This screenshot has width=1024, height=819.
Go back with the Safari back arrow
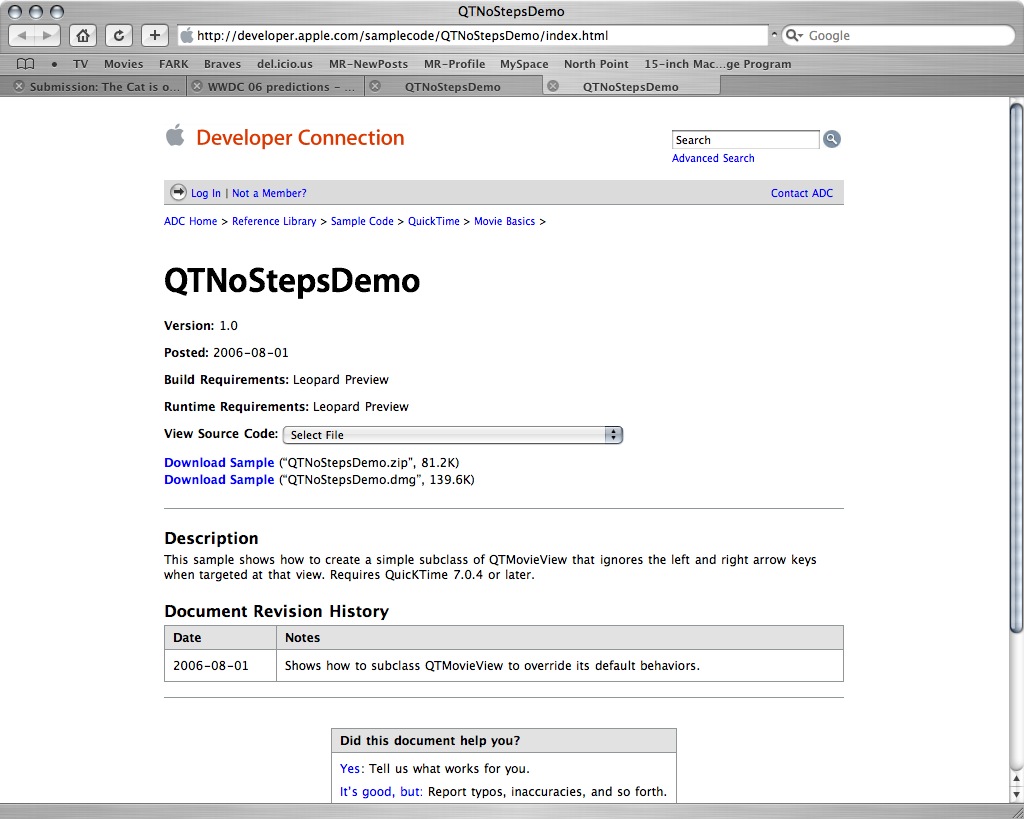coord(22,35)
